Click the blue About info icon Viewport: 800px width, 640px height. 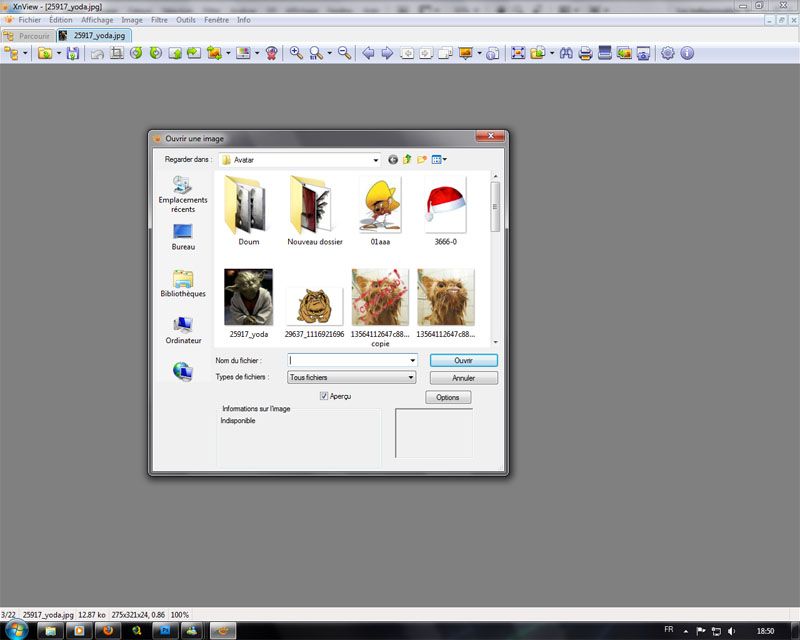point(687,53)
